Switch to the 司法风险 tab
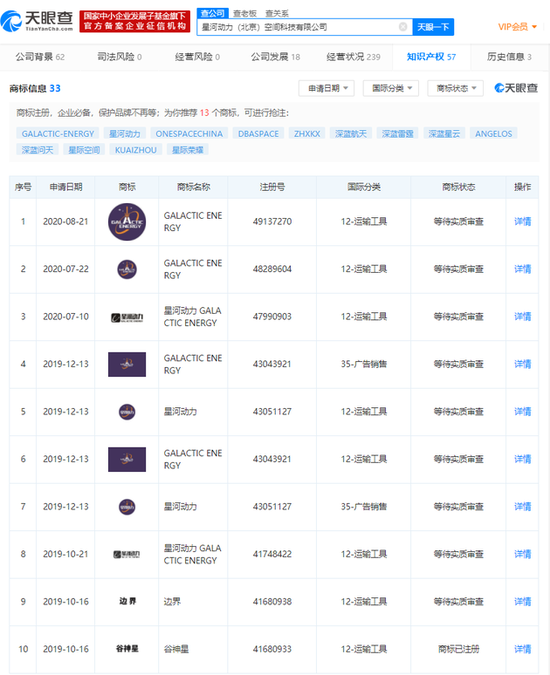Viewport: 550px width, 675px height. (x=119, y=57)
